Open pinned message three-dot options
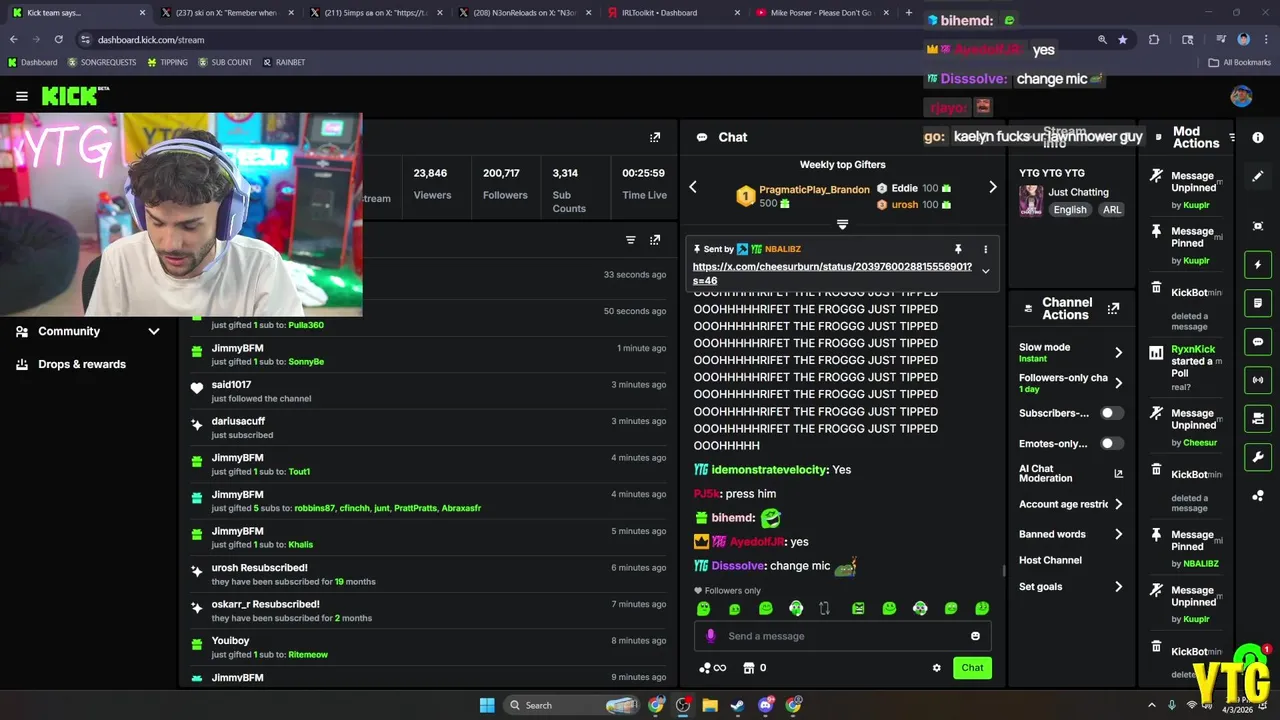 click(x=985, y=249)
